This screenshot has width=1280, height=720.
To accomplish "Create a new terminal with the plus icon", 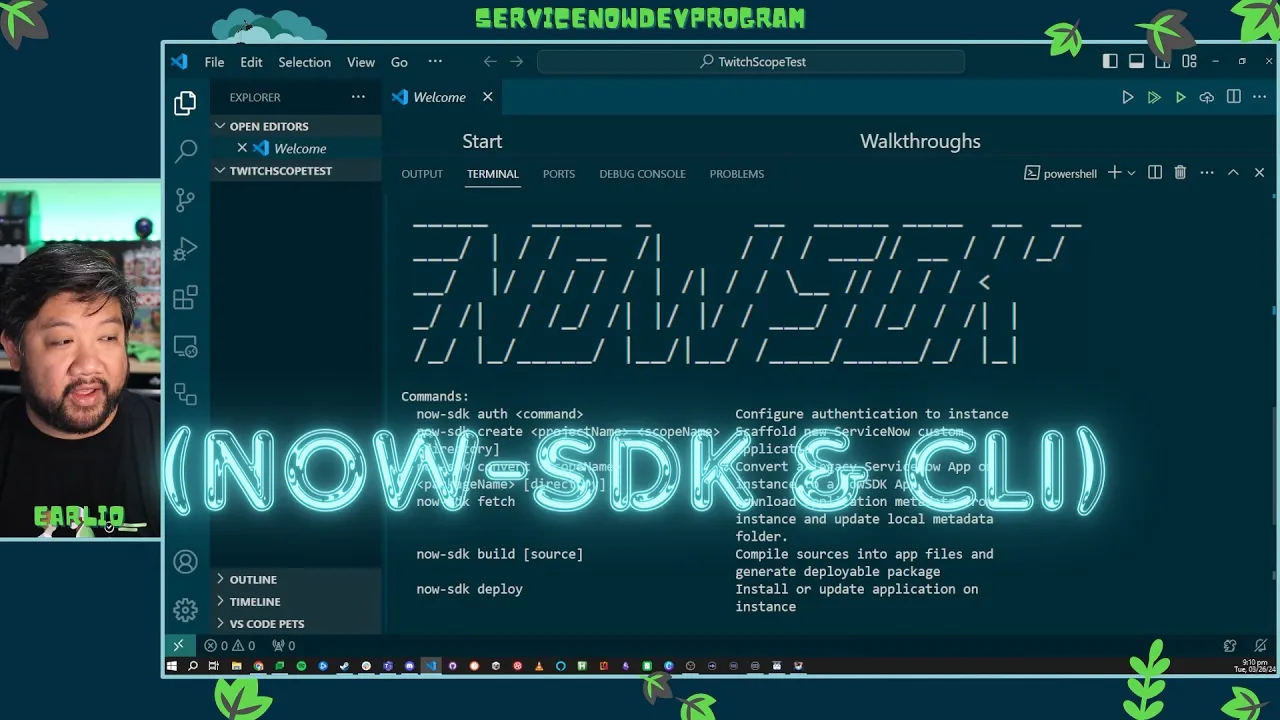I will coord(1113,172).
